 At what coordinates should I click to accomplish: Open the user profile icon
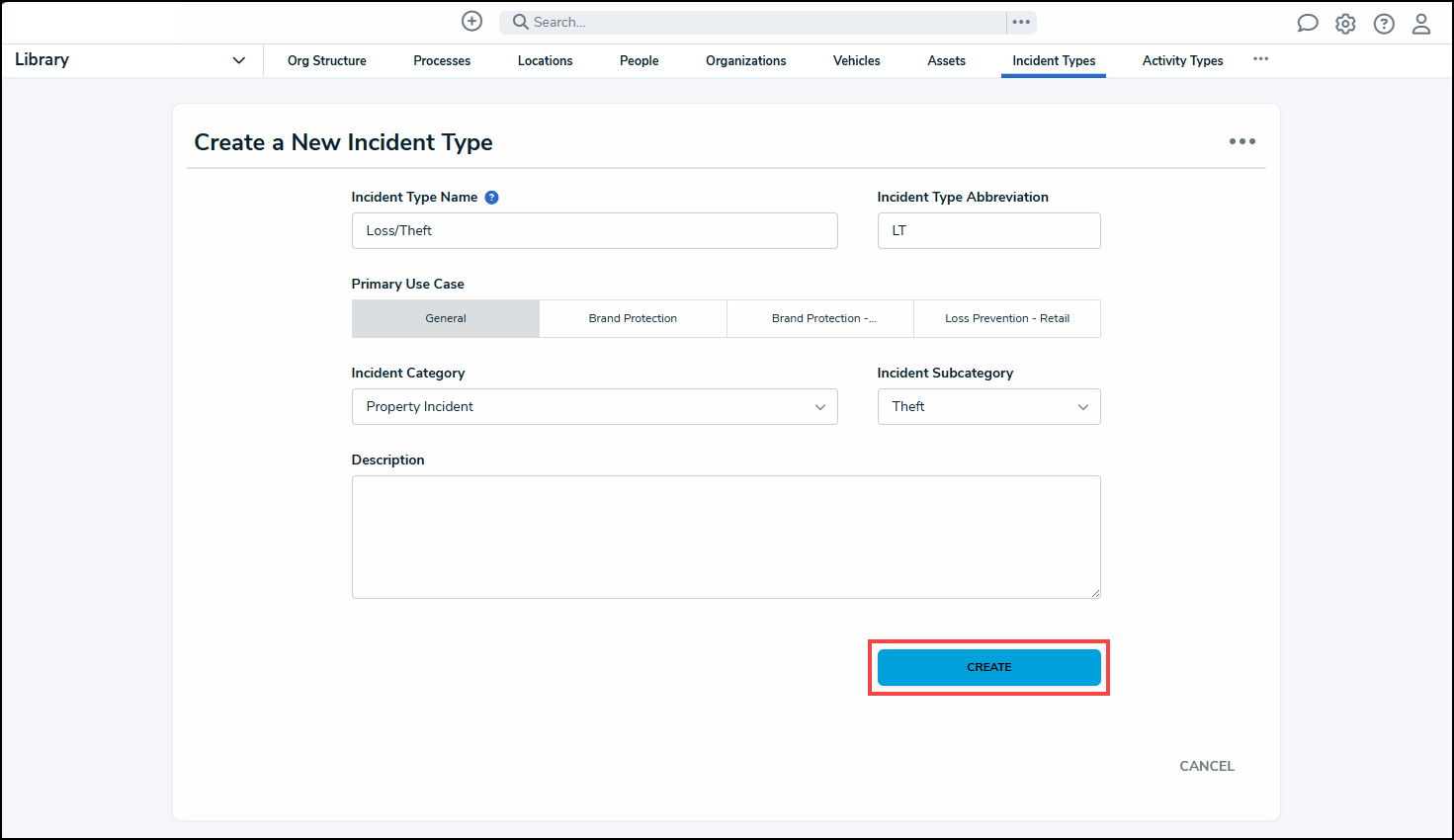coord(1421,24)
